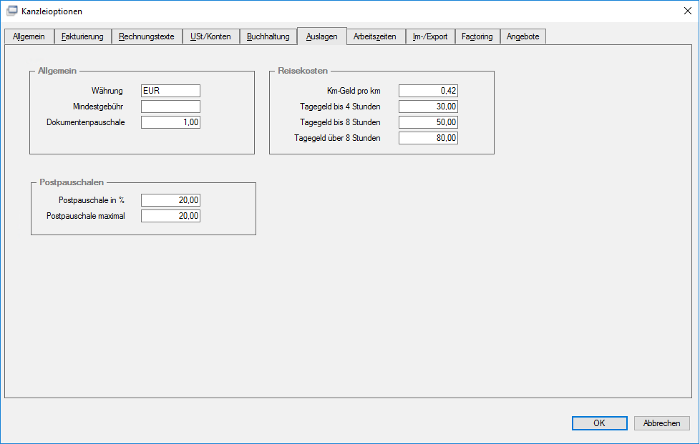Select the Postpauschale maximal field

(x=171, y=216)
